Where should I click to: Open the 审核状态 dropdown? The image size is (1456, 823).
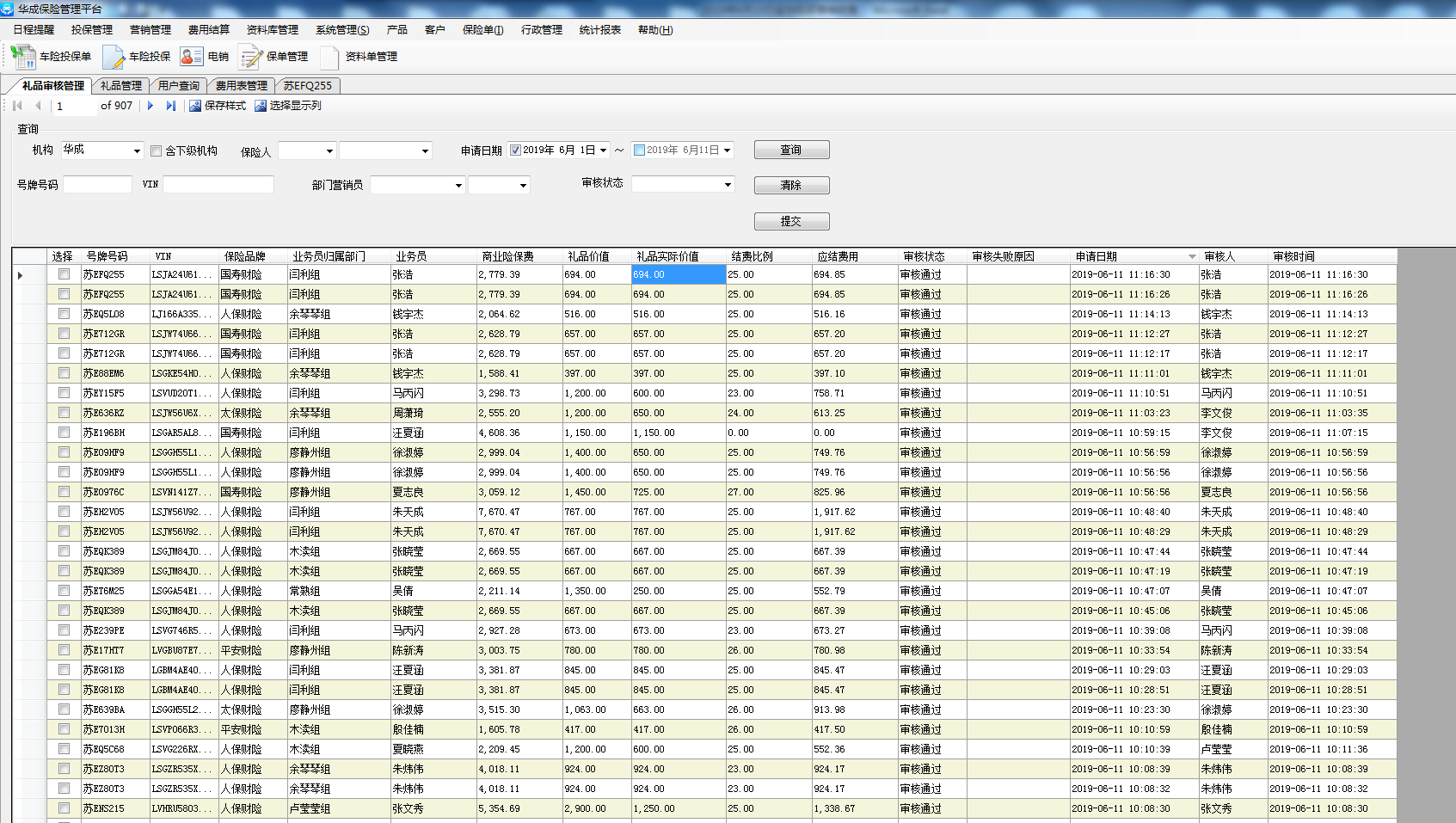[x=728, y=185]
